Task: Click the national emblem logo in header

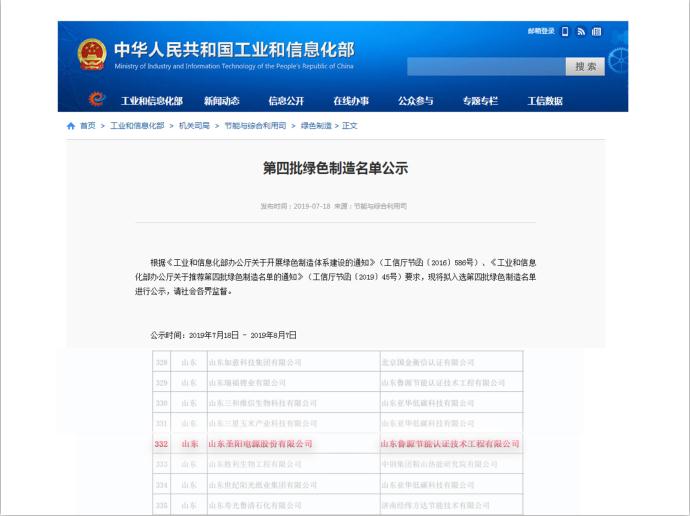Action: click(91, 56)
